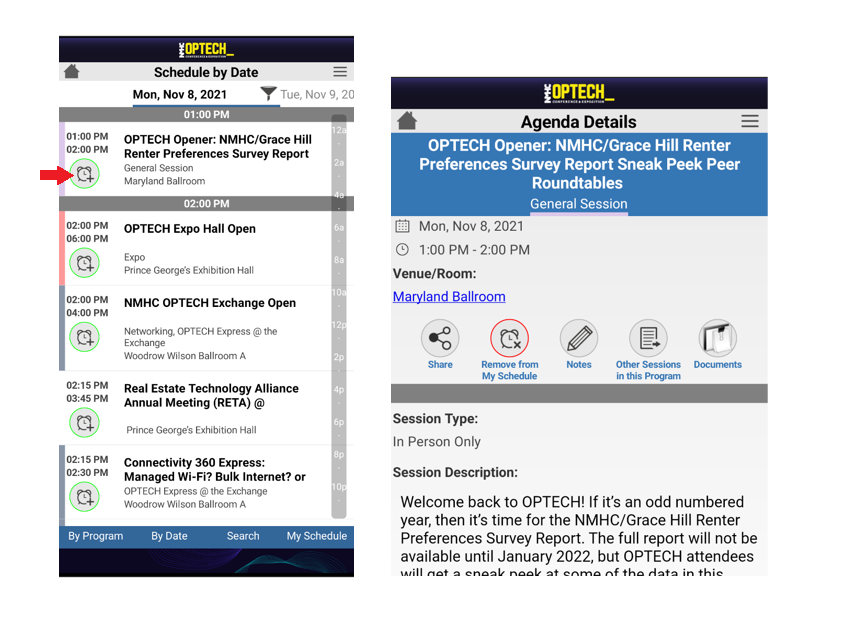The height and width of the screenshot is (627, 854).
Task: Tap the 01:00 PM time header bar
Action: point(206,114)
